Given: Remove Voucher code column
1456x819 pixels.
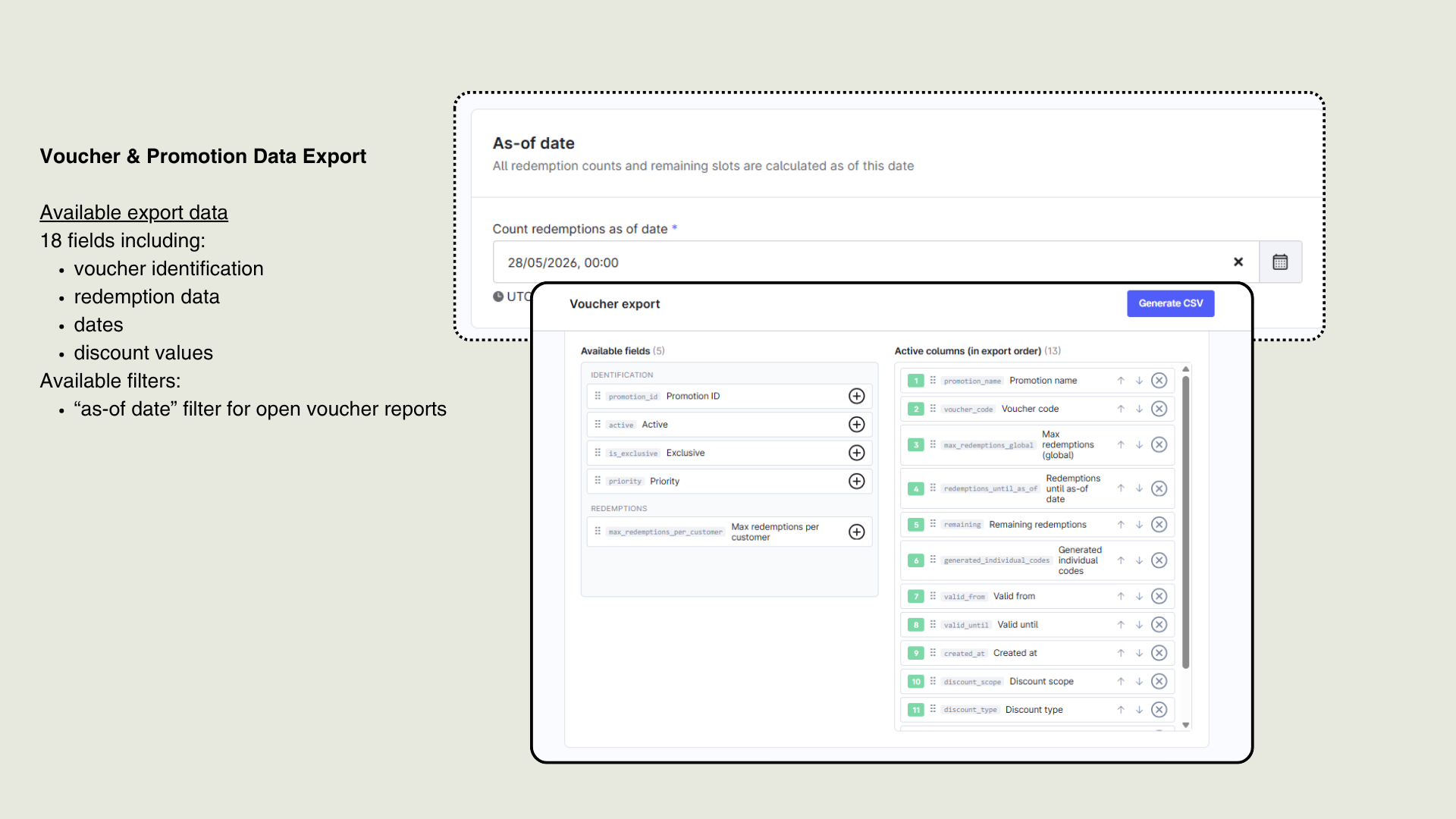Looking at the screenshot, I should tap(1159, 409).
